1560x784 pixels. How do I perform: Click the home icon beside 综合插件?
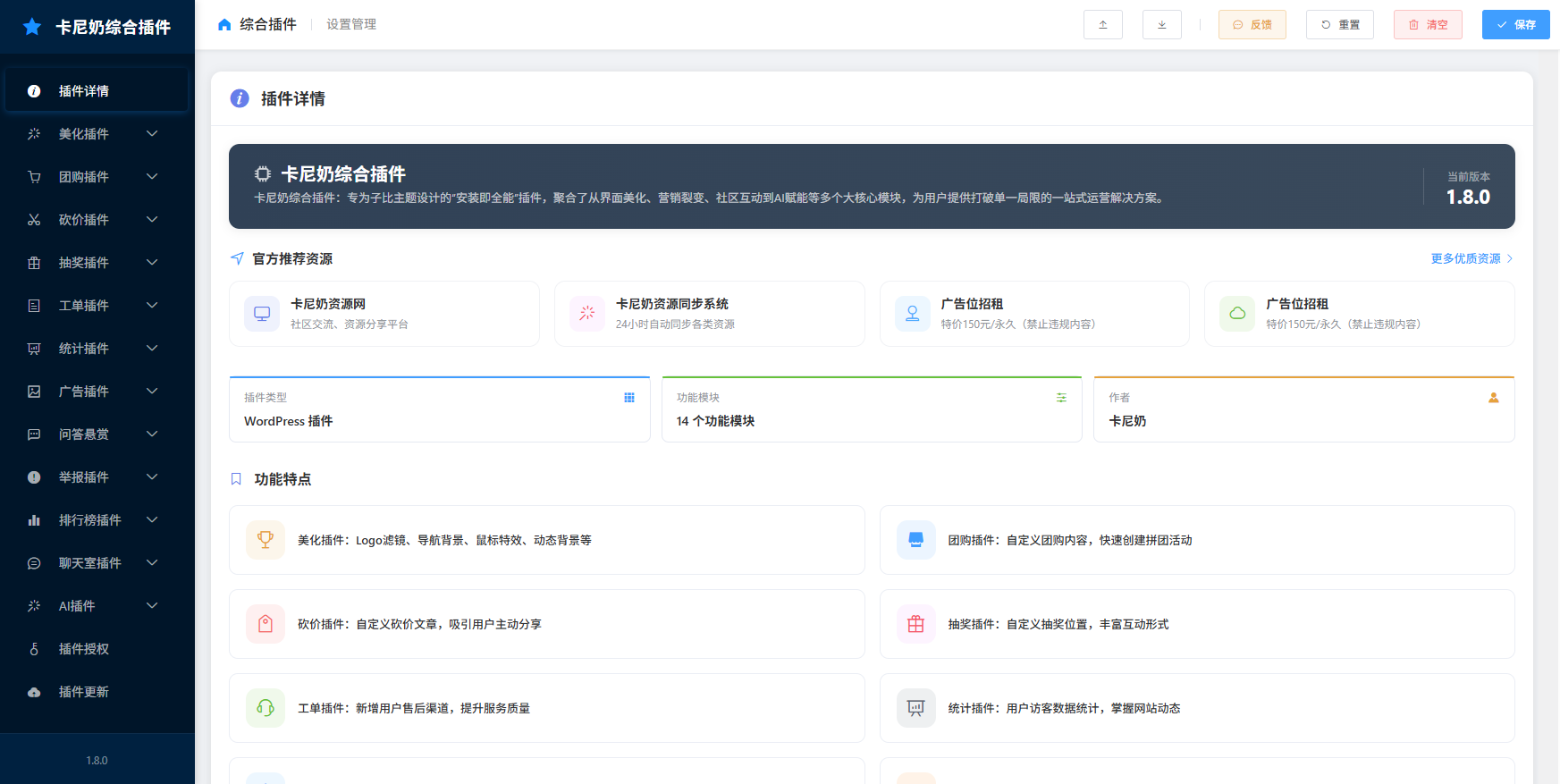224,25
